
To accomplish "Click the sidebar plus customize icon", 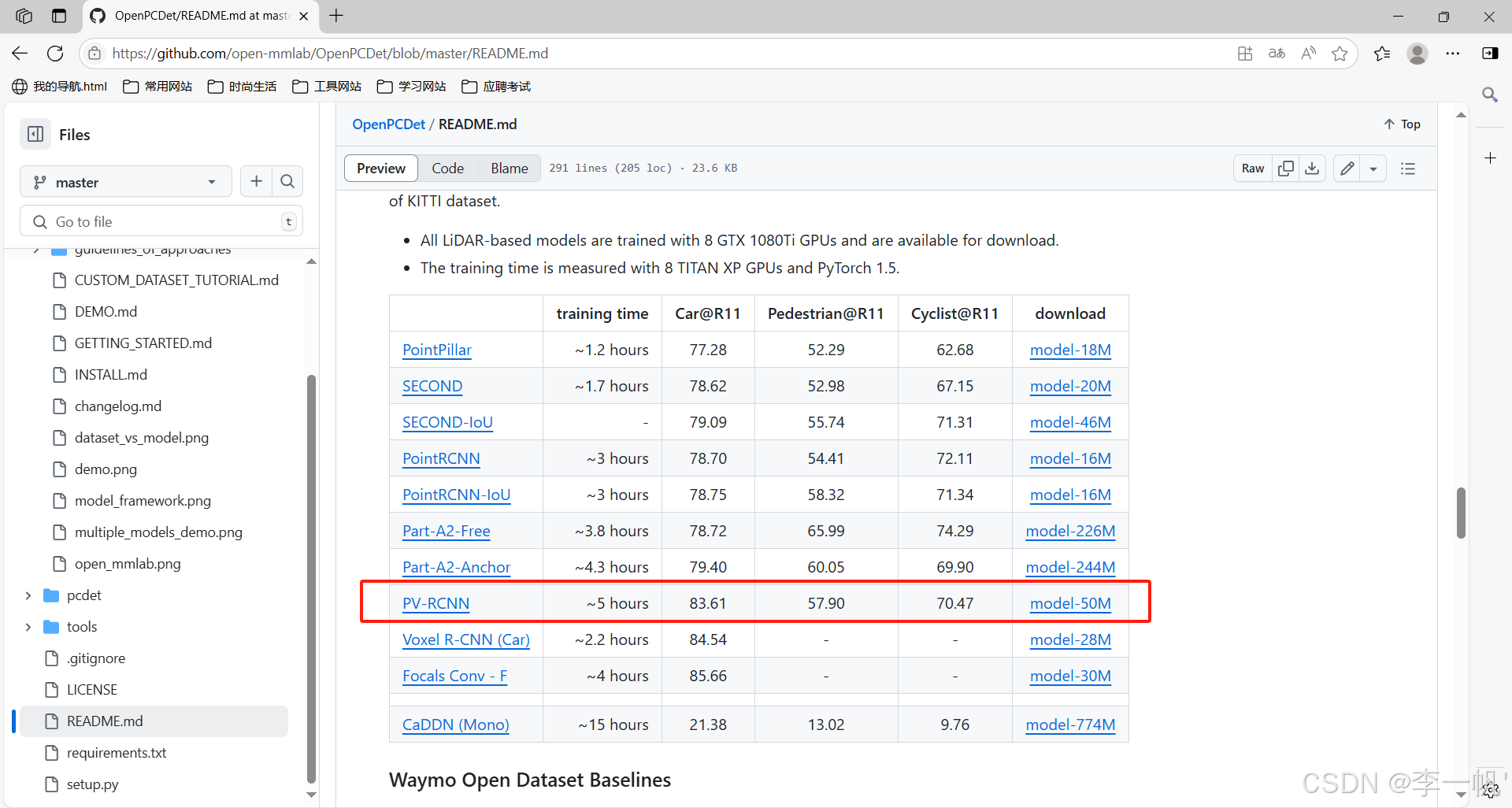I will tap(1490, 158).
